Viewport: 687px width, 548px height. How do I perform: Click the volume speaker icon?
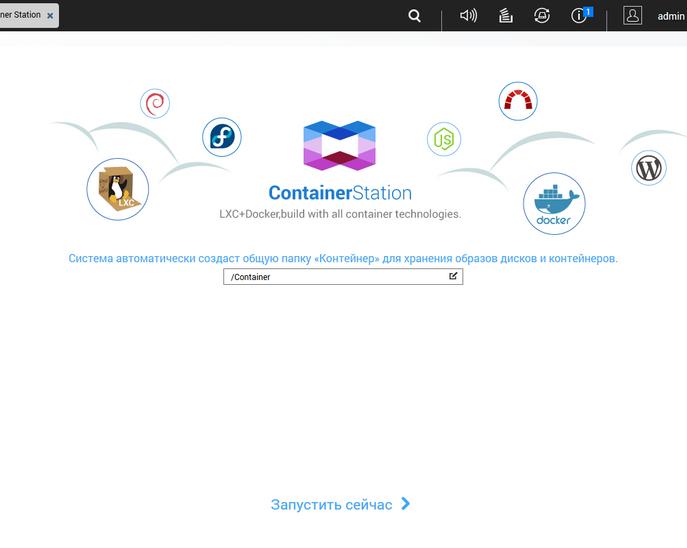coord(468,16)
